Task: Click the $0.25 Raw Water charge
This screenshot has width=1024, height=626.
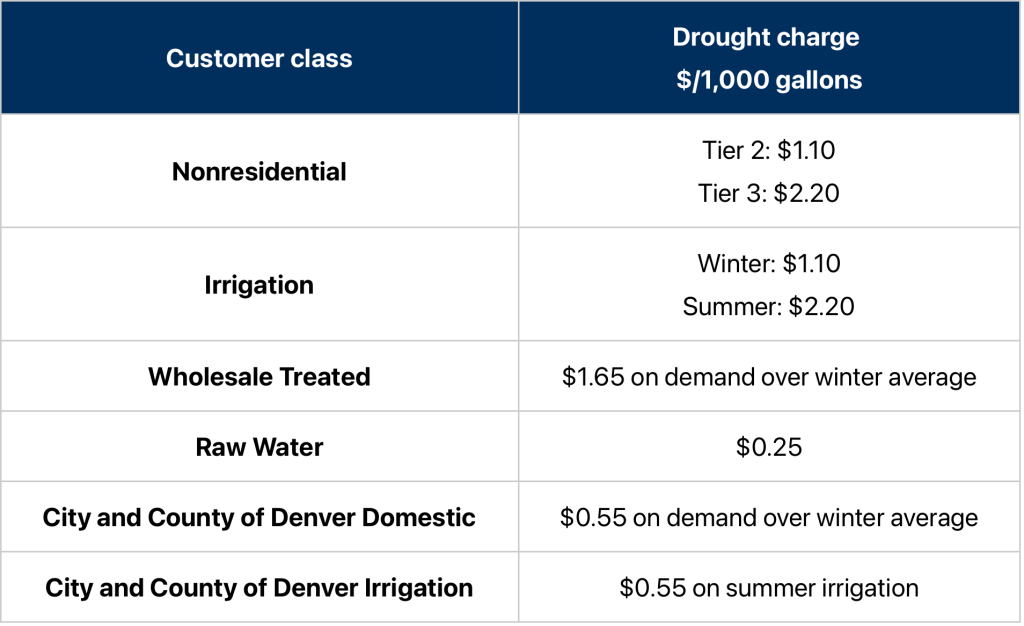Action: [768, 447]
